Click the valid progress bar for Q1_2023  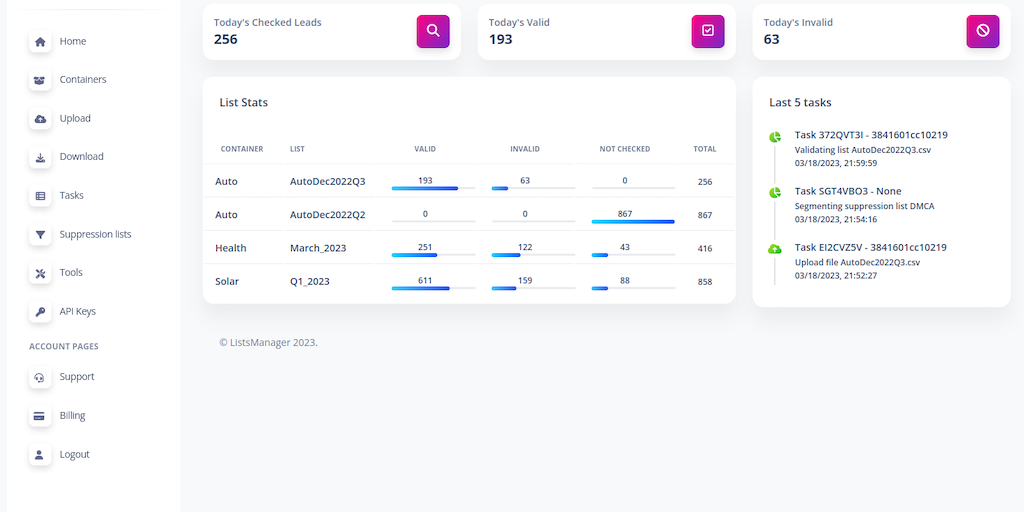[x=433, y=288]
